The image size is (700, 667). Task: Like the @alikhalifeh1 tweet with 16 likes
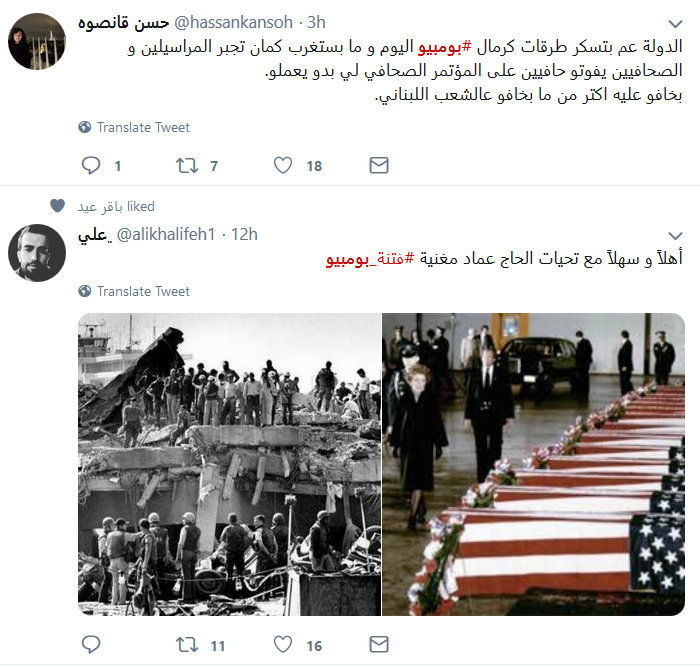(283, 645)
